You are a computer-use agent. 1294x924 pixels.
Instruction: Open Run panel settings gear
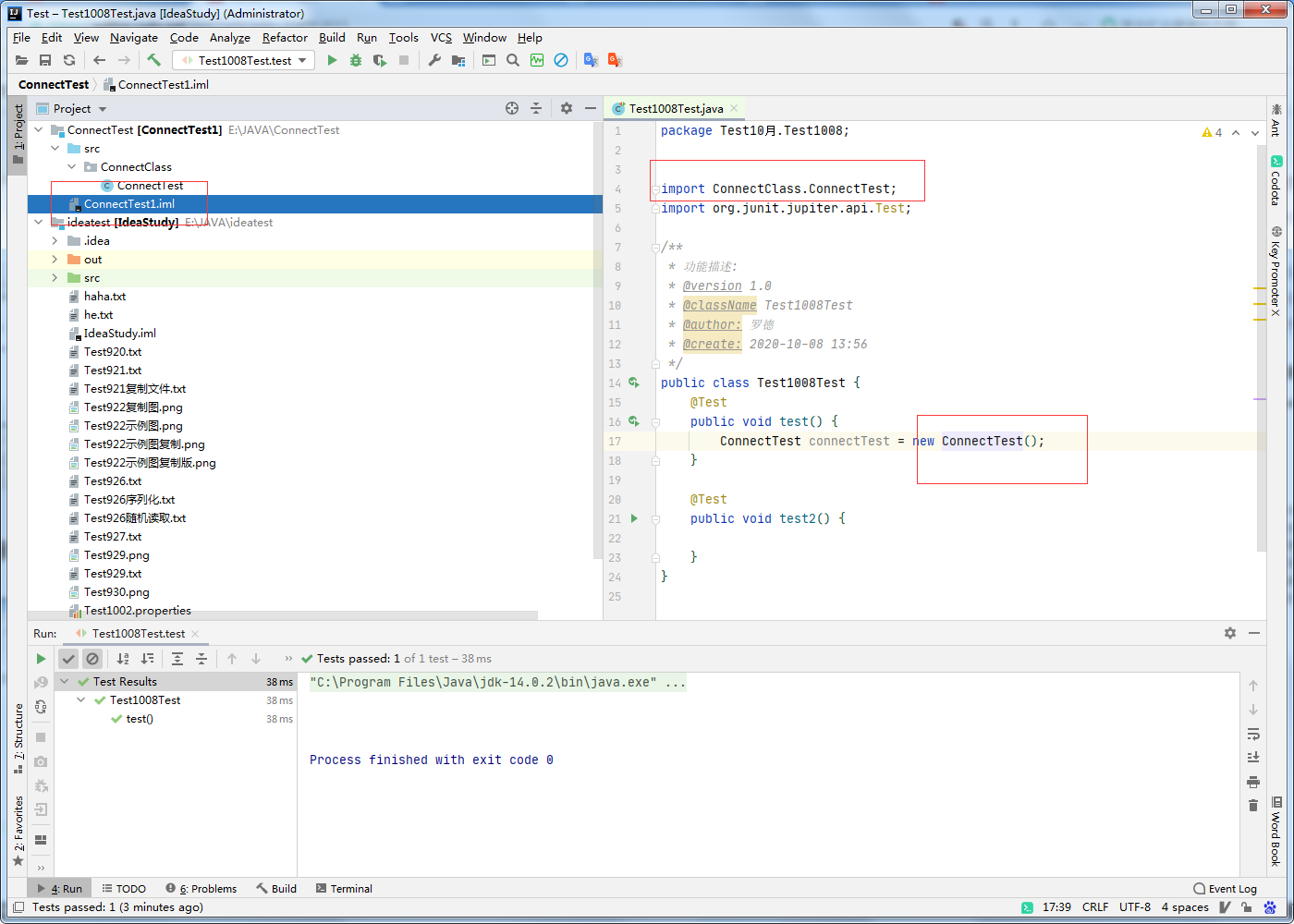1230,633
